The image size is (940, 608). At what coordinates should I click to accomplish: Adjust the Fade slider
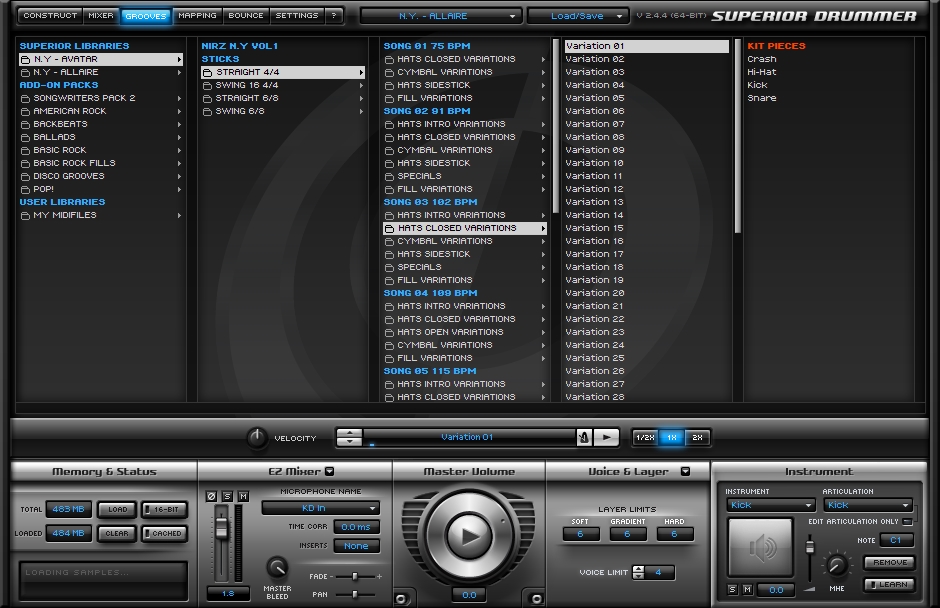pyautogui.click(x=355, y=577)
